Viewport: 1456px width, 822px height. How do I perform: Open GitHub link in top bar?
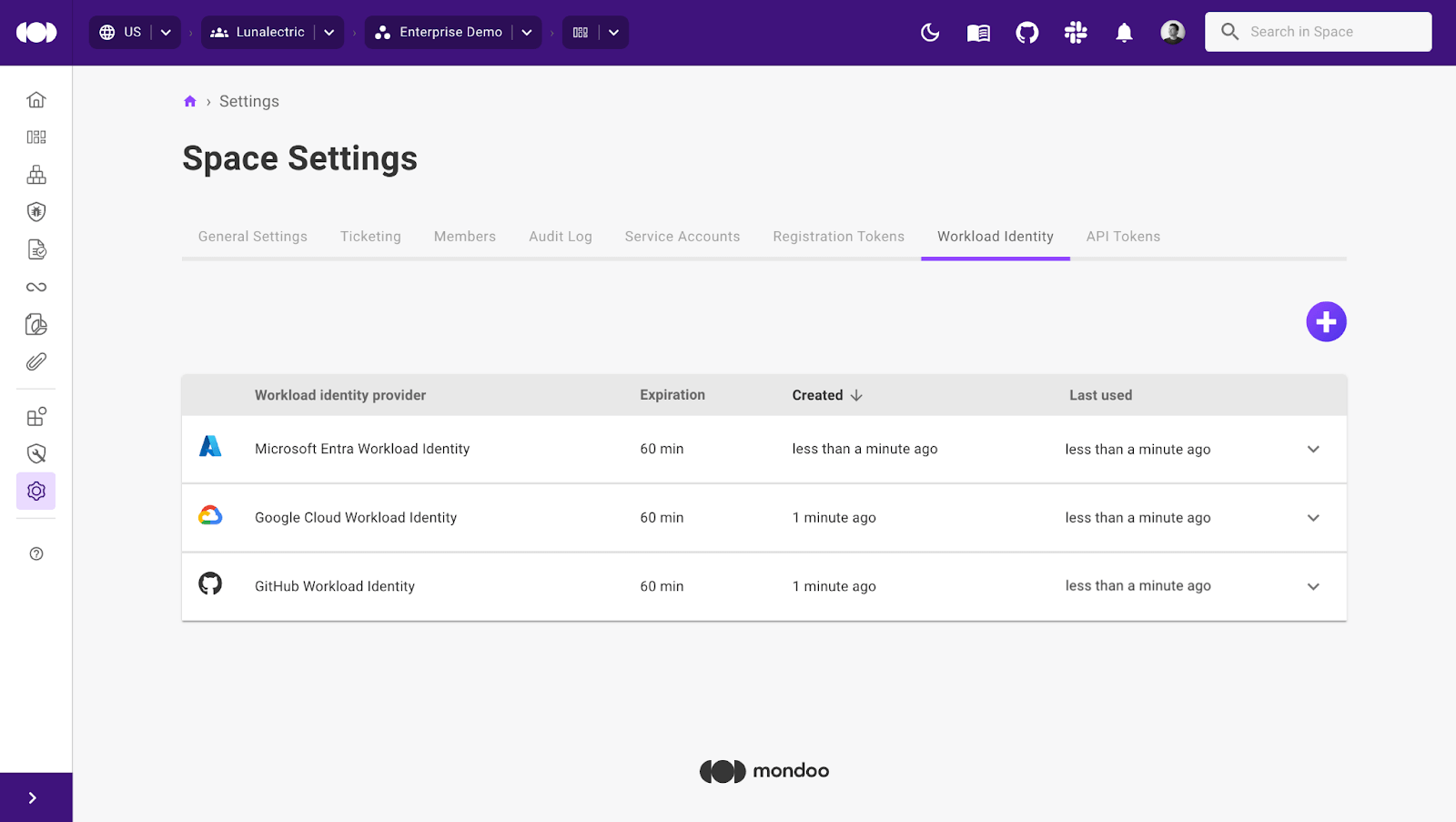[x=1027, y=33]
